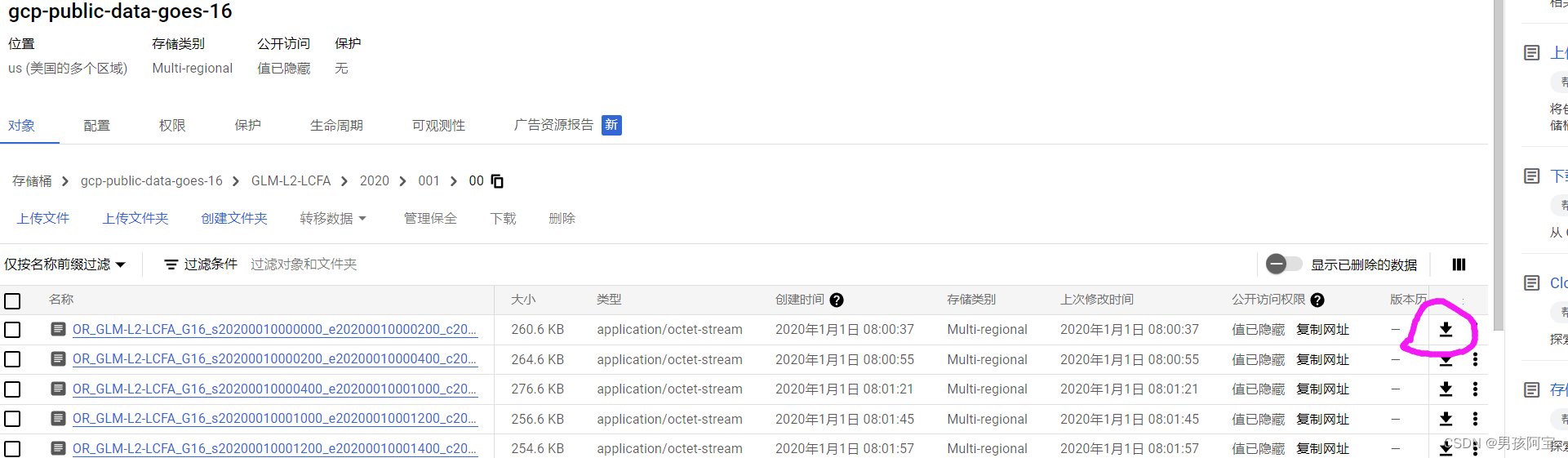Image resolution: width=1568 pixels, height=458 pixels.
Task: Show help for 创建时间 column
Action: point(837,300)
